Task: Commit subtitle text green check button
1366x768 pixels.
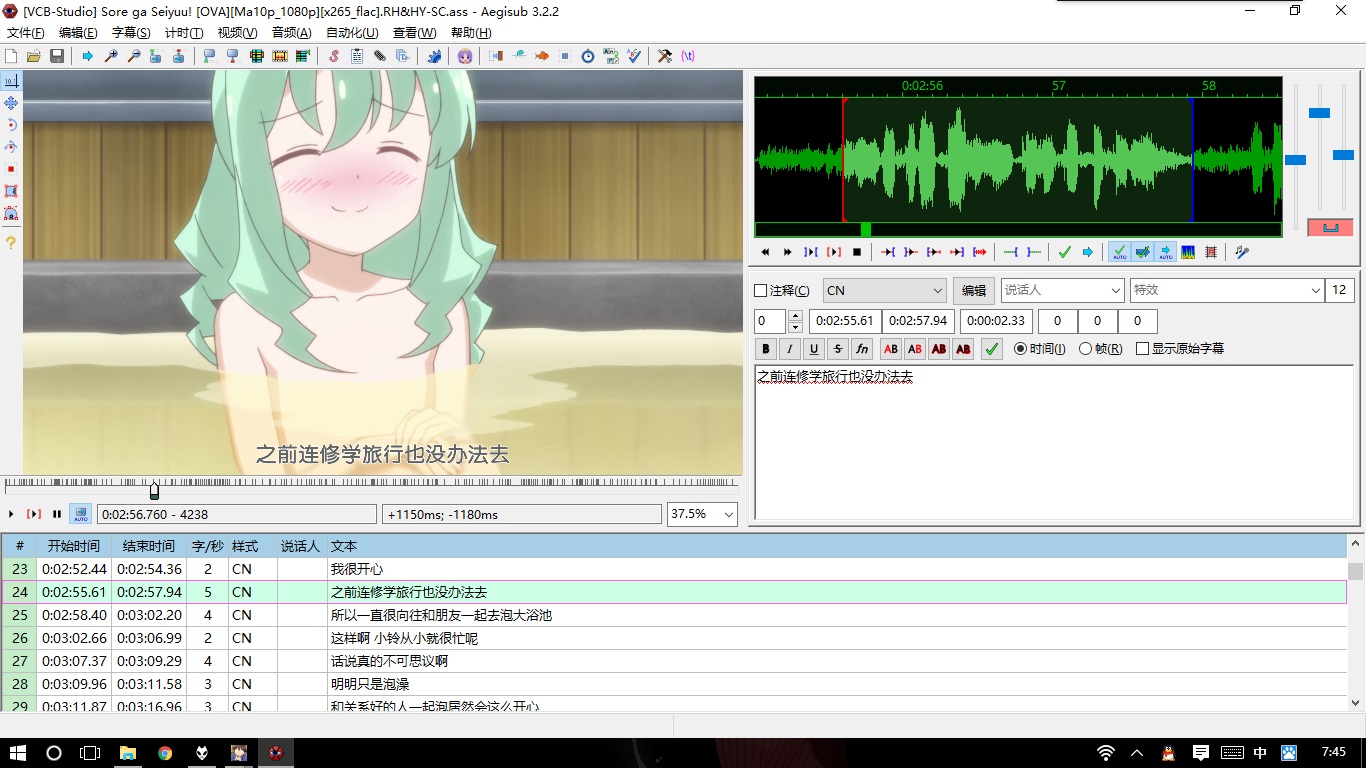Action: click(x=991, y=349)
